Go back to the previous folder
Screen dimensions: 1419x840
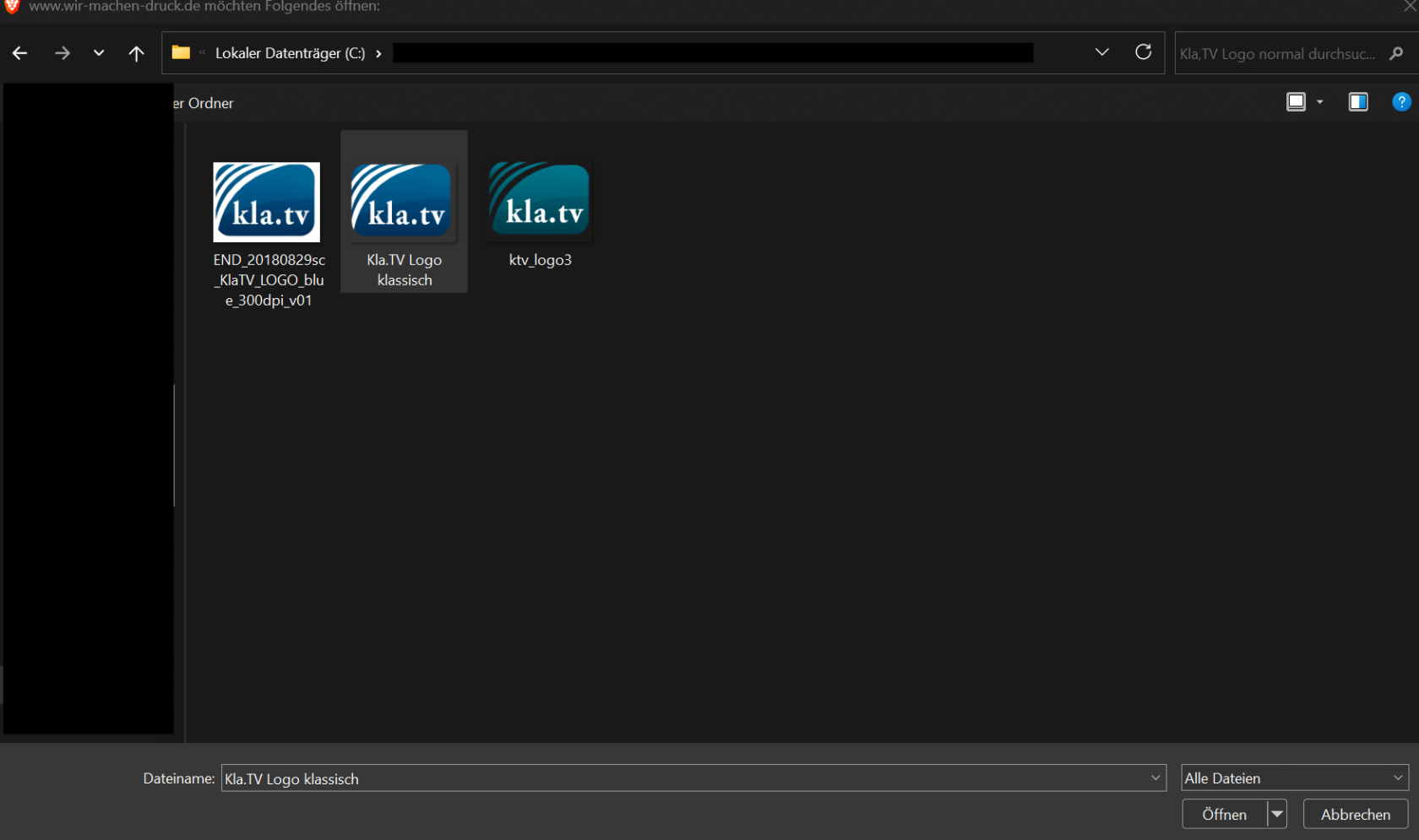point(20,53)
